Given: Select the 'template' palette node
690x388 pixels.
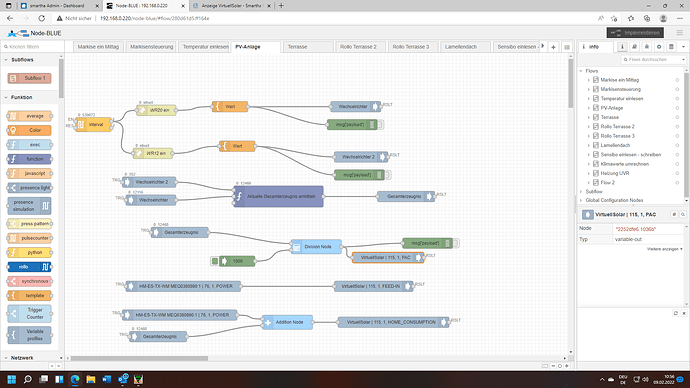Looking at the screenshot, I should tap(29, 296).
